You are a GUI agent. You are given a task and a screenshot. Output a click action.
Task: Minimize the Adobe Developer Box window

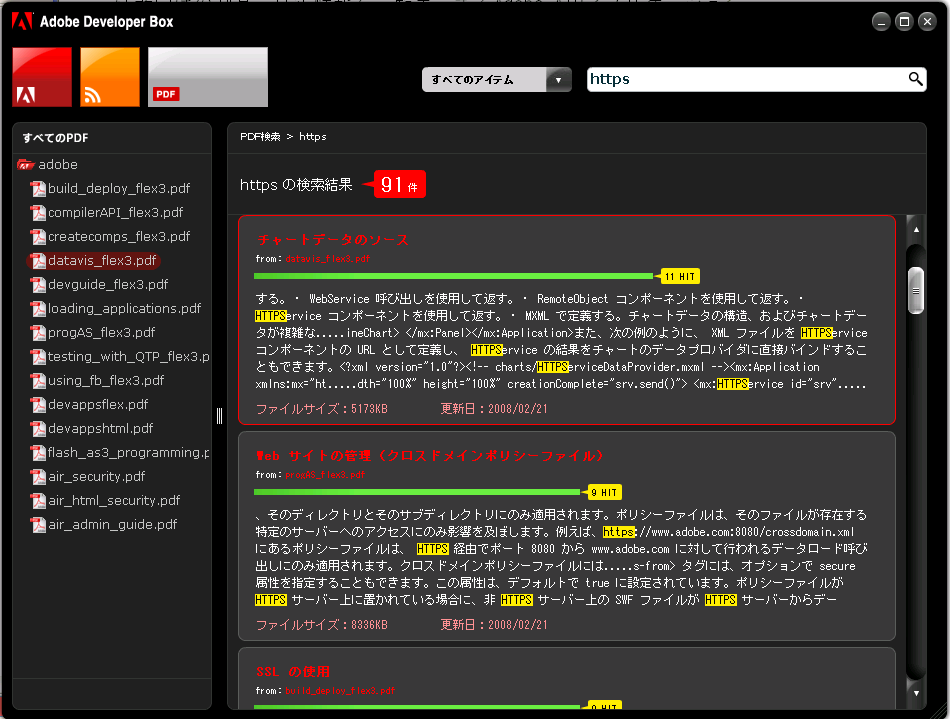pos(881,22)
